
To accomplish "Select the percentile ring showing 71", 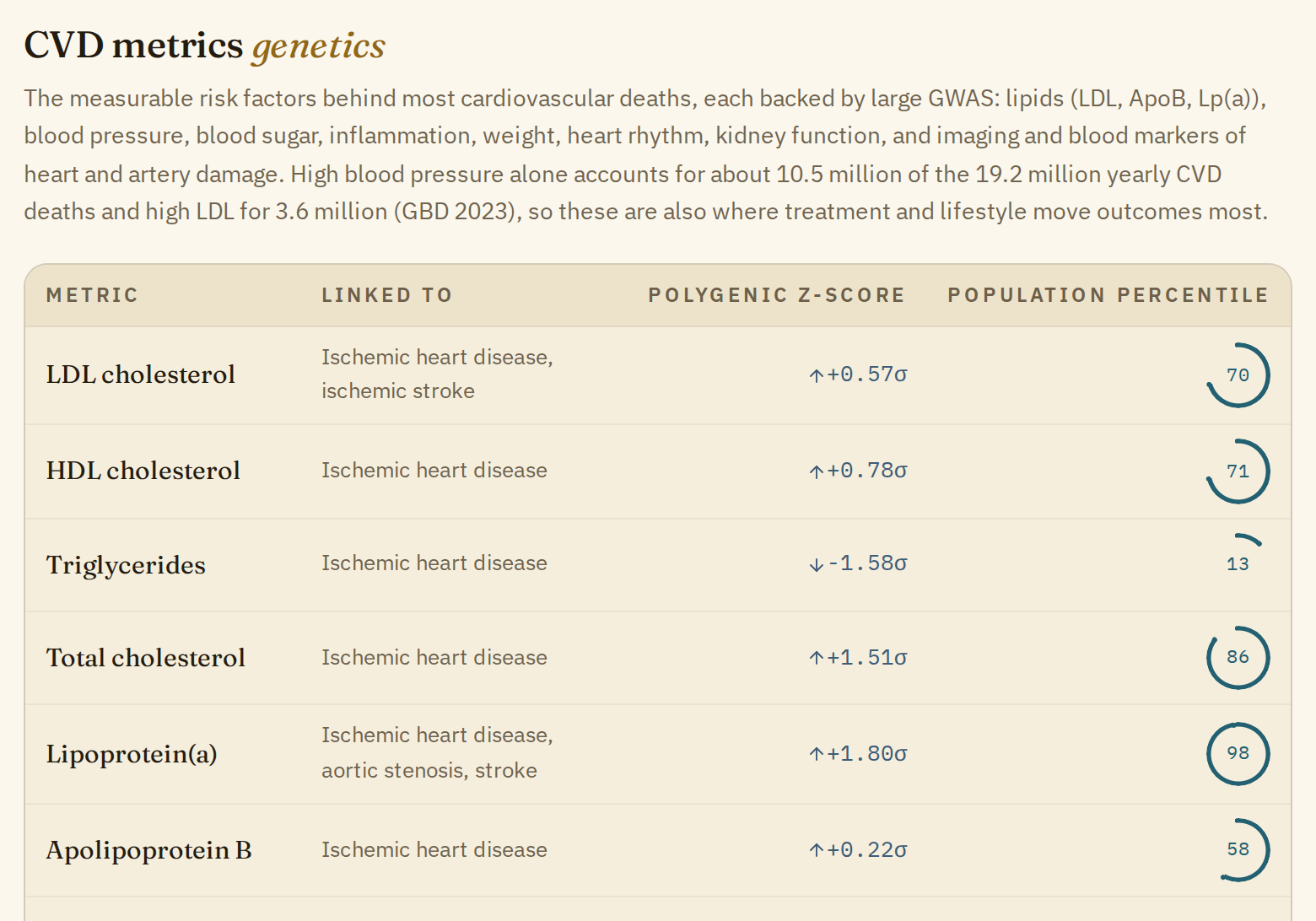I will pyautogui.click(x=1238, y=471).
